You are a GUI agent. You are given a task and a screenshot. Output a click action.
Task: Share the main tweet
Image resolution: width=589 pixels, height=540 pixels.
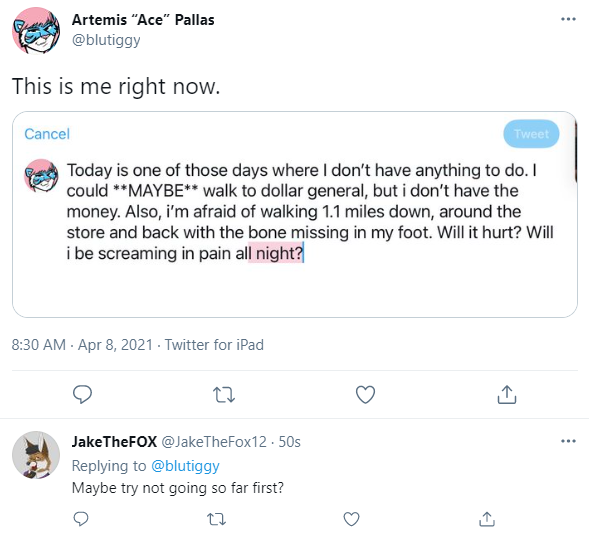coord(507,394)
